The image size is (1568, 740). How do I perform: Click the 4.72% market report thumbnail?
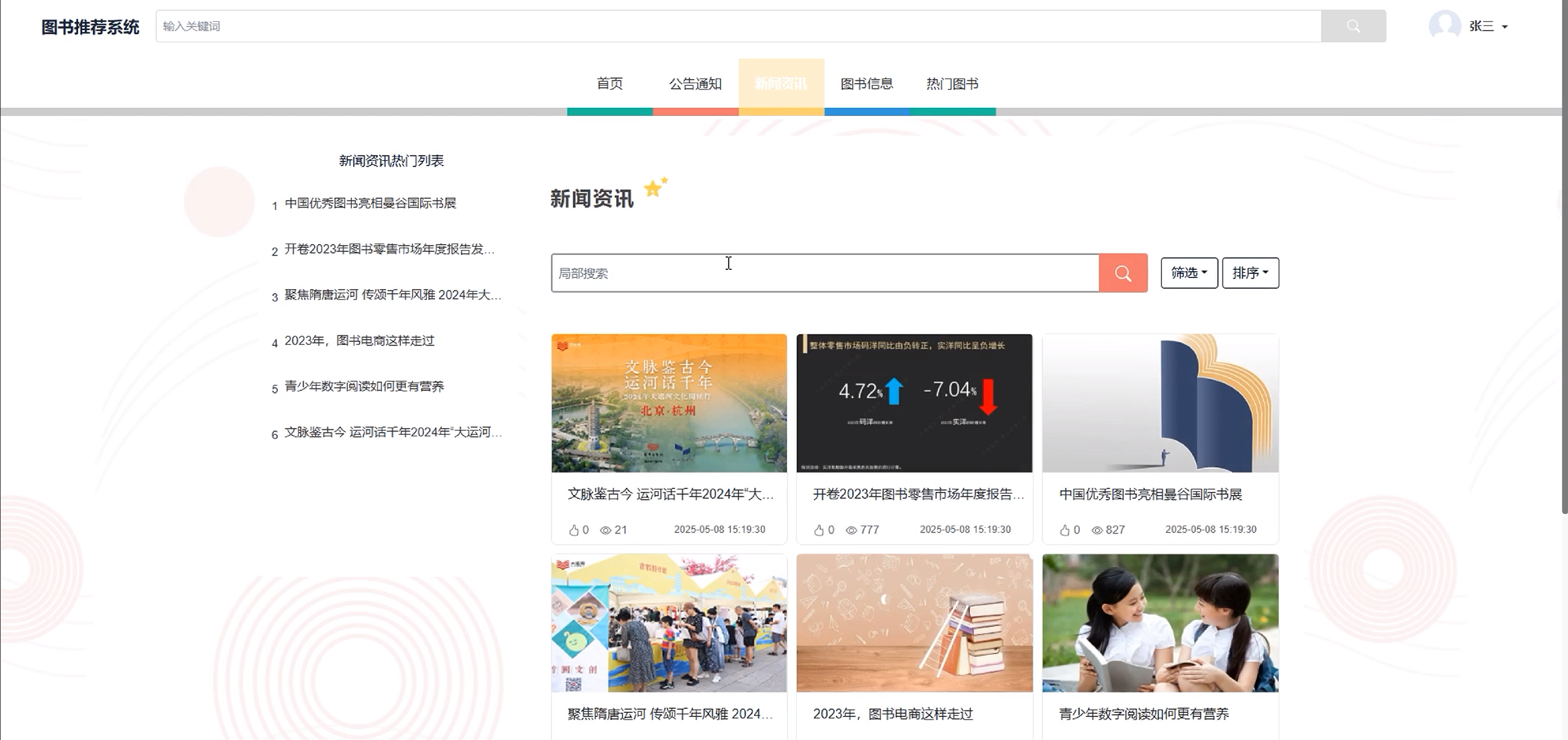[914, 403]
